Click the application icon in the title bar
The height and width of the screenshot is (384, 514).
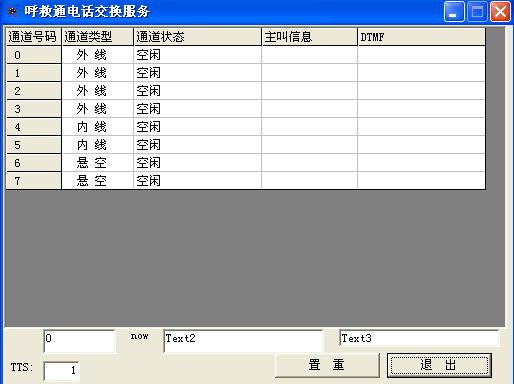coord(13,12)
